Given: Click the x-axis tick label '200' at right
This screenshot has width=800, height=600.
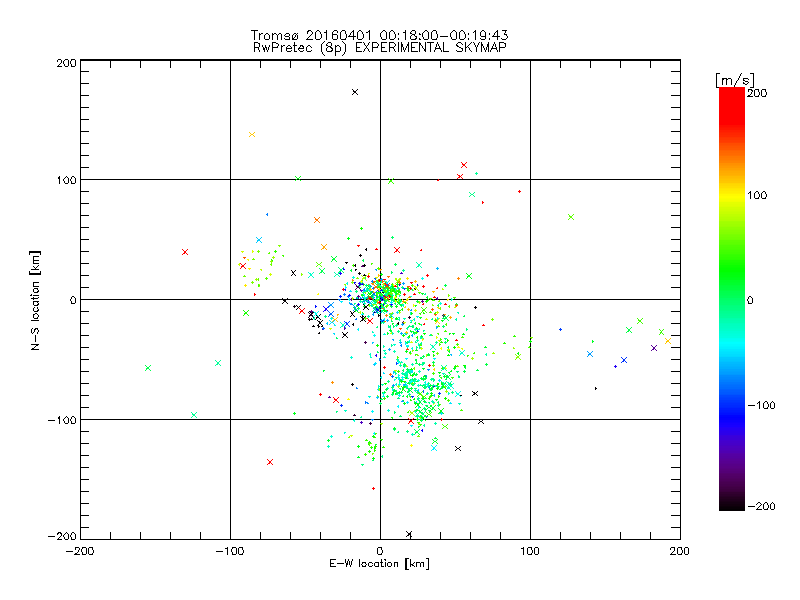Looking at the screenshot, I should coord(680,551).
